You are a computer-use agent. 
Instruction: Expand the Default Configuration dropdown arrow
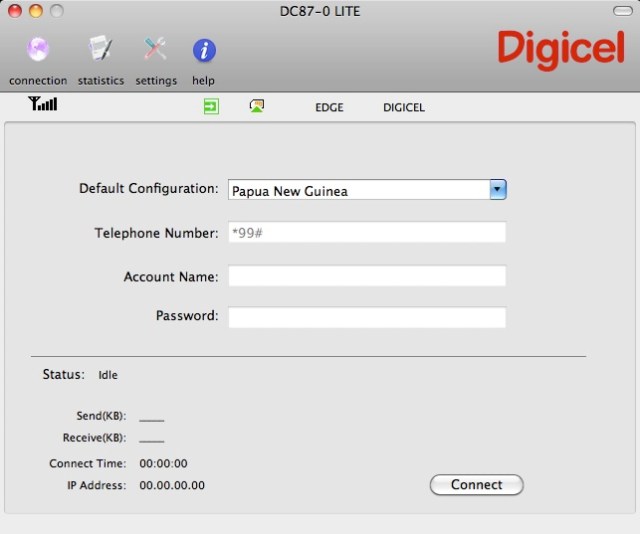click(497, 190)
